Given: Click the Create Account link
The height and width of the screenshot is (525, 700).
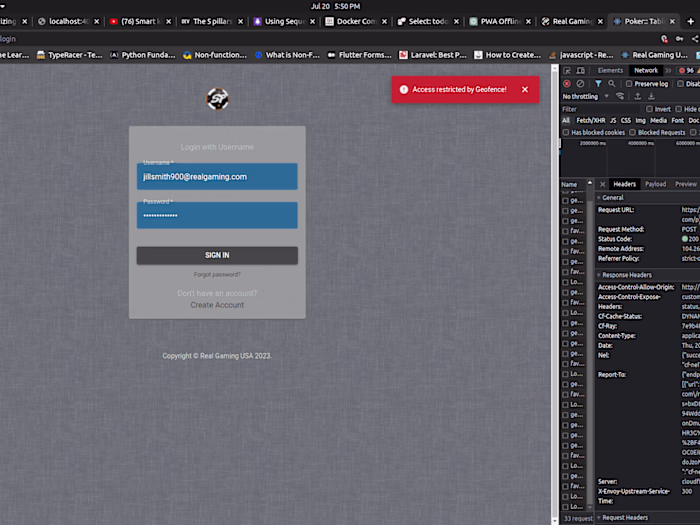Looking at the screenshot, I should tap(217, 305).
